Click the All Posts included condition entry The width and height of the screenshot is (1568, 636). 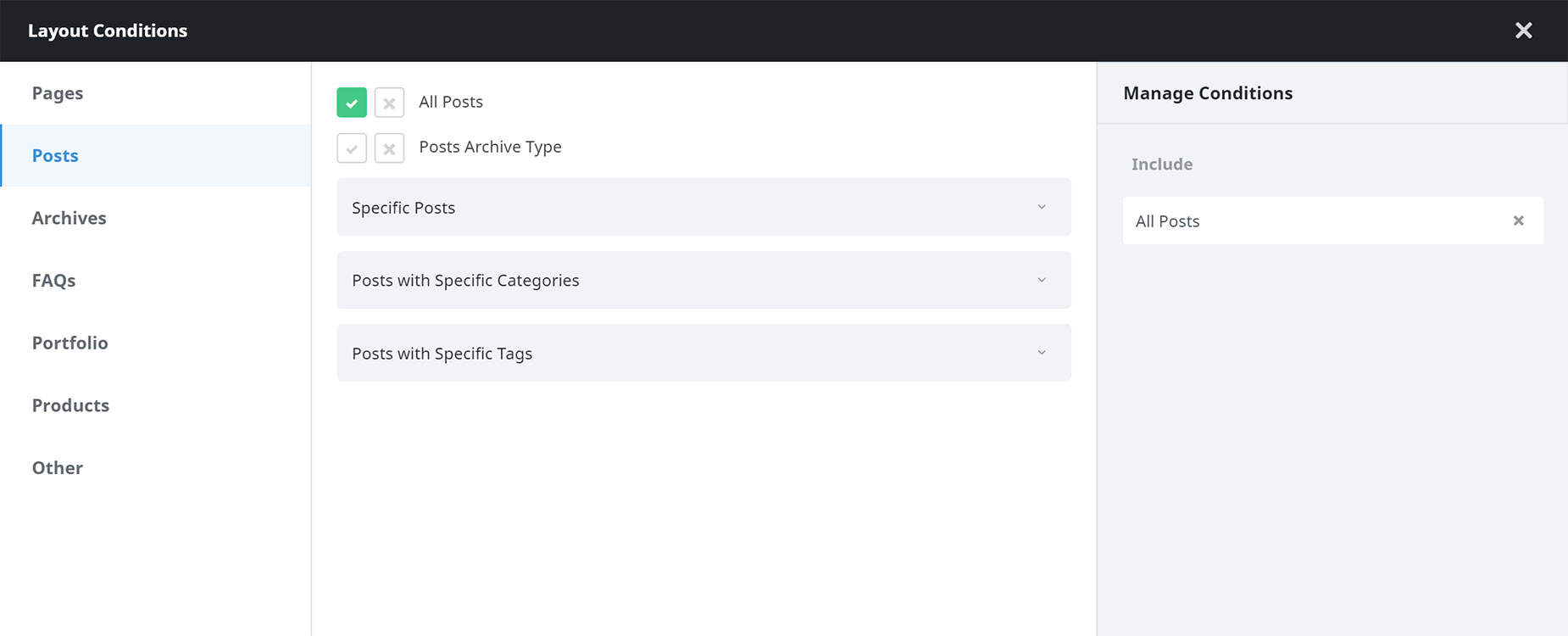pos(1333,220)
